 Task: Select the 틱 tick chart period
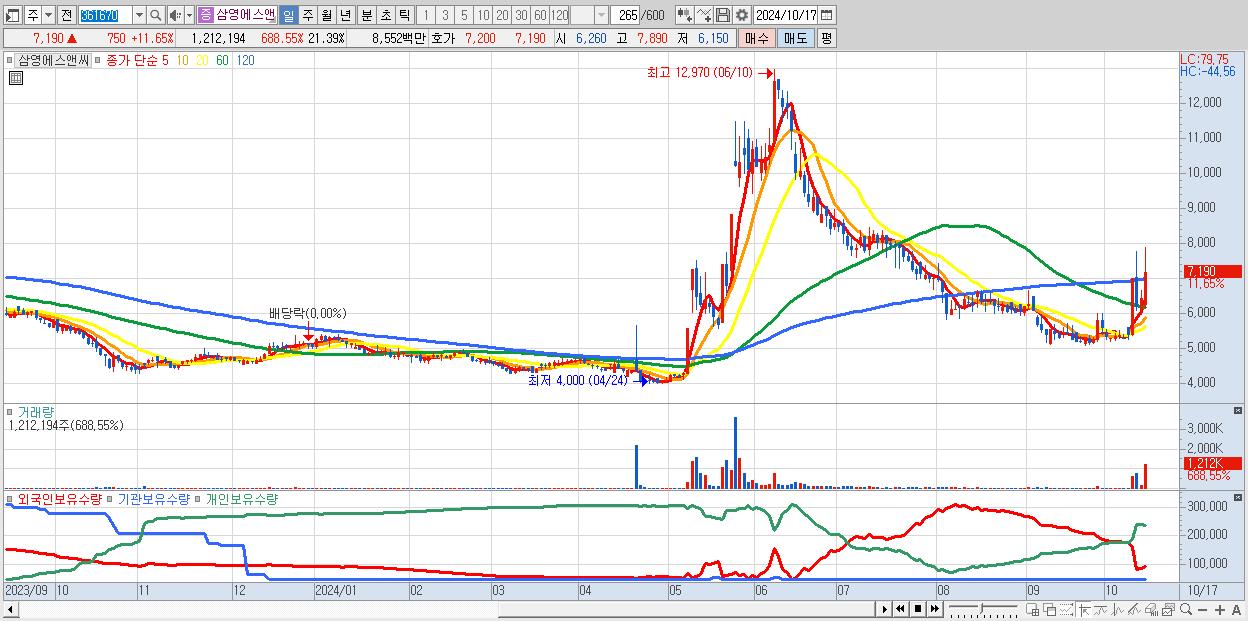[404, 15]
